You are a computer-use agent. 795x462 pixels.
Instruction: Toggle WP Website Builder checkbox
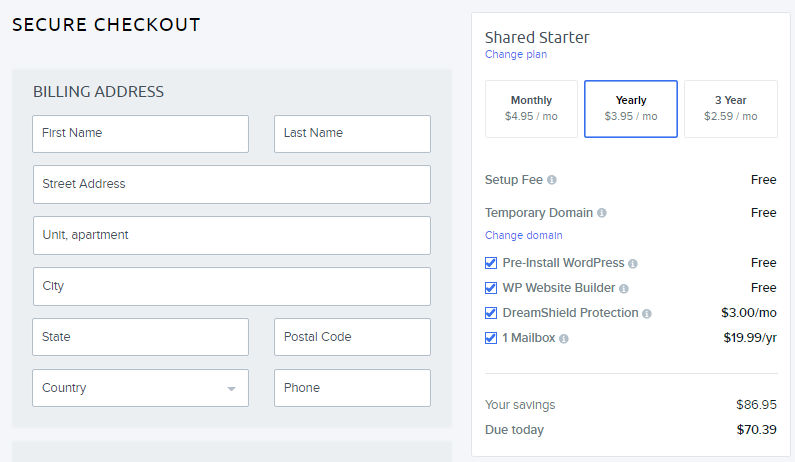coord(491,288)
